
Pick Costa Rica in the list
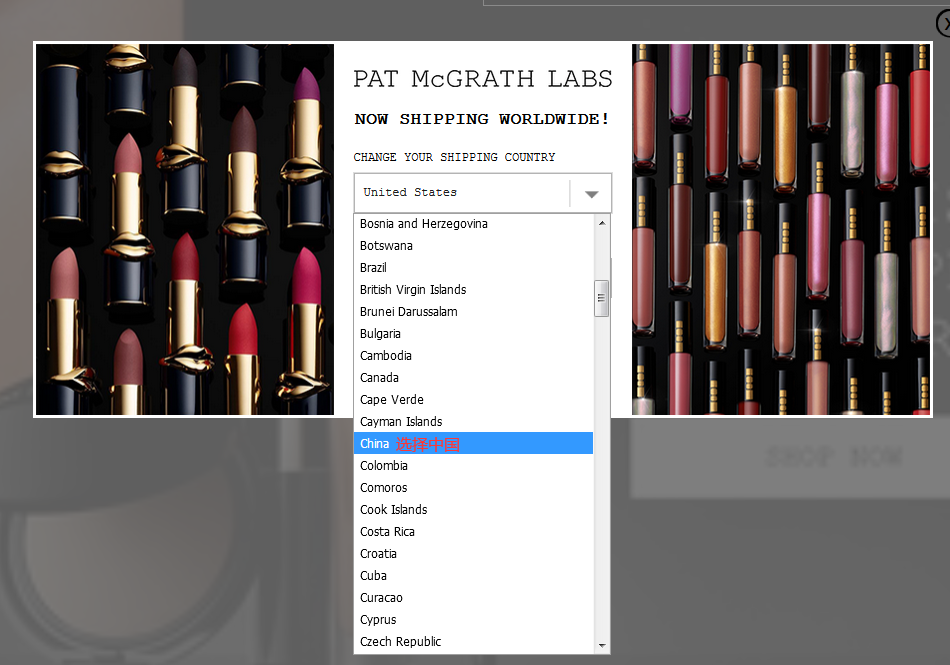point(387,532)
